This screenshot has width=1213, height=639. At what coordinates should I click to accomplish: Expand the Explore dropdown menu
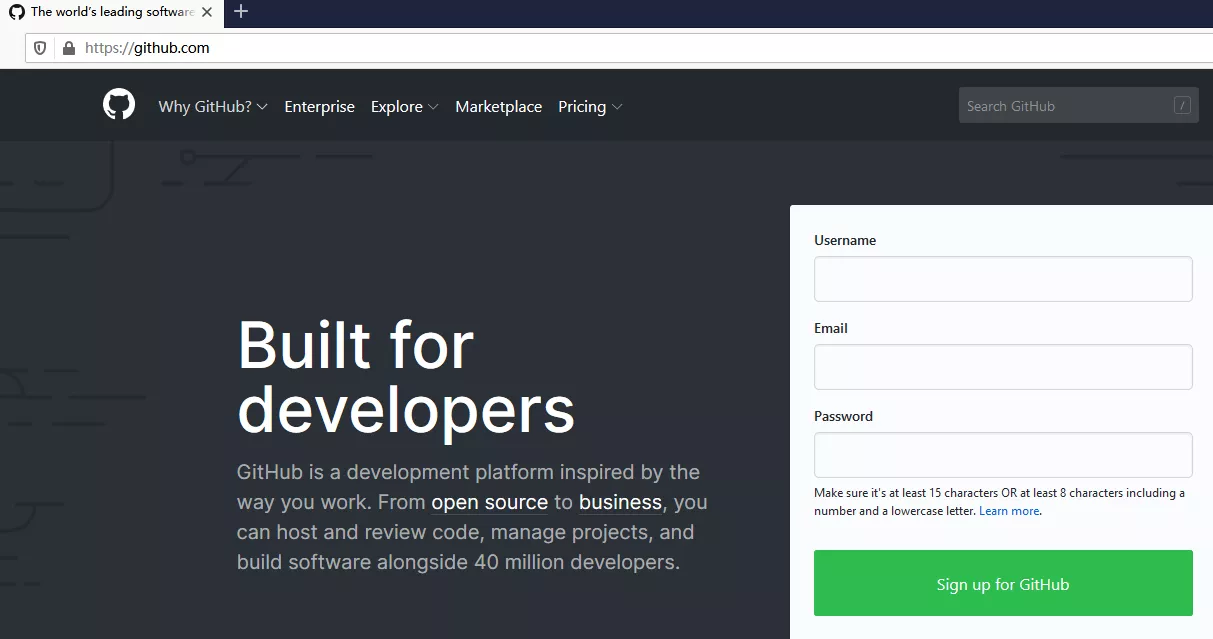pyautogui.click(x=404, y=106)
